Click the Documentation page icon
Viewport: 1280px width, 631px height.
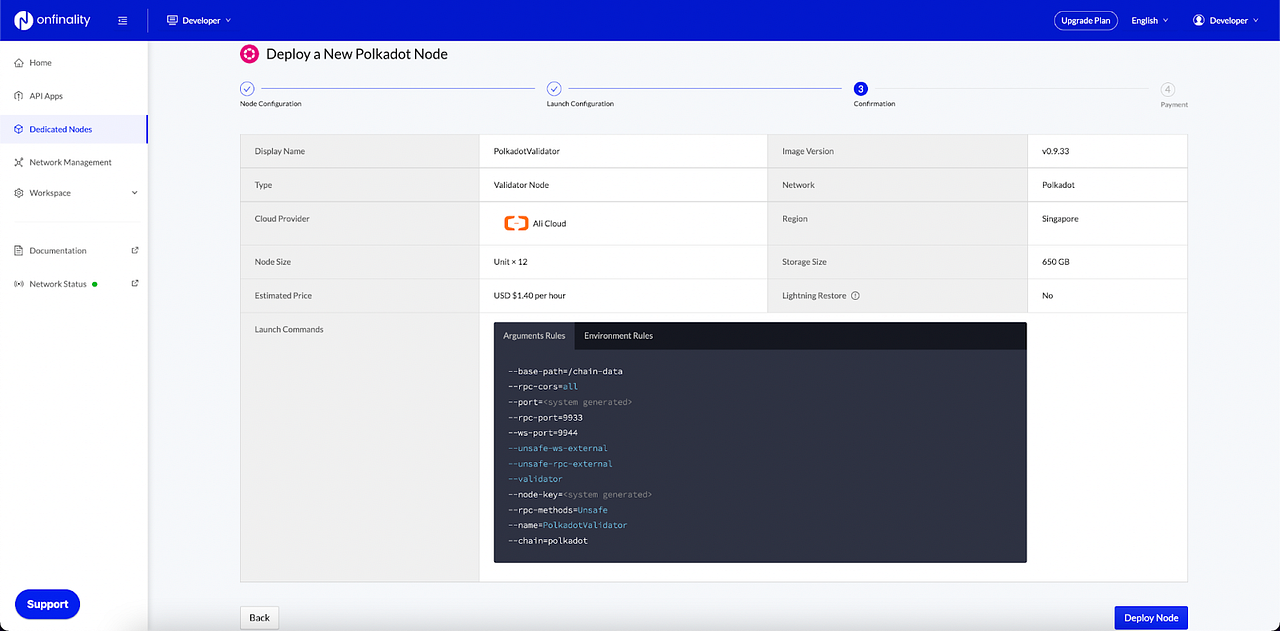coord(19,250)
